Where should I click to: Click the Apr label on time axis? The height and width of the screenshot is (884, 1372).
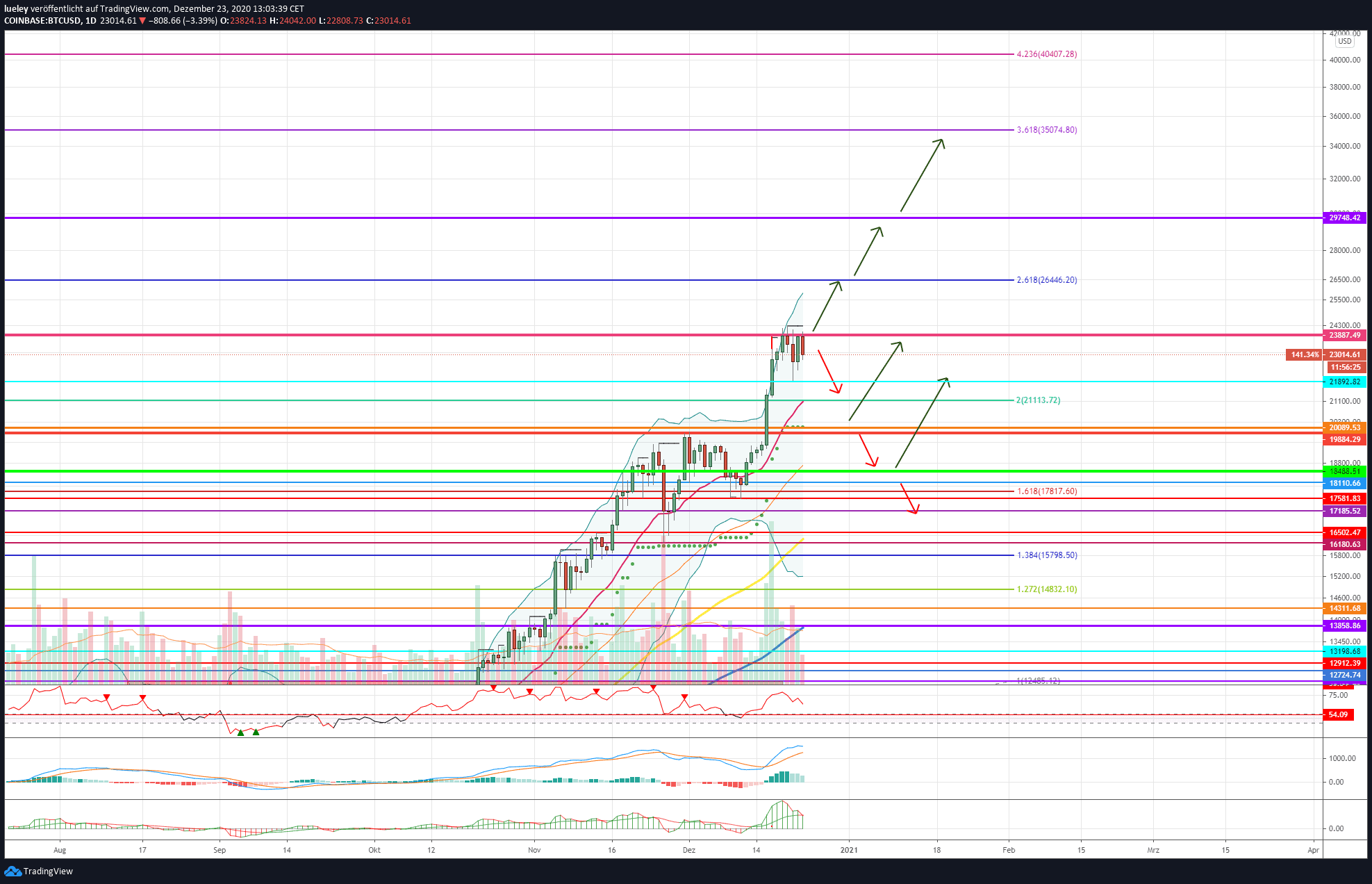(x=1313, y=850)
